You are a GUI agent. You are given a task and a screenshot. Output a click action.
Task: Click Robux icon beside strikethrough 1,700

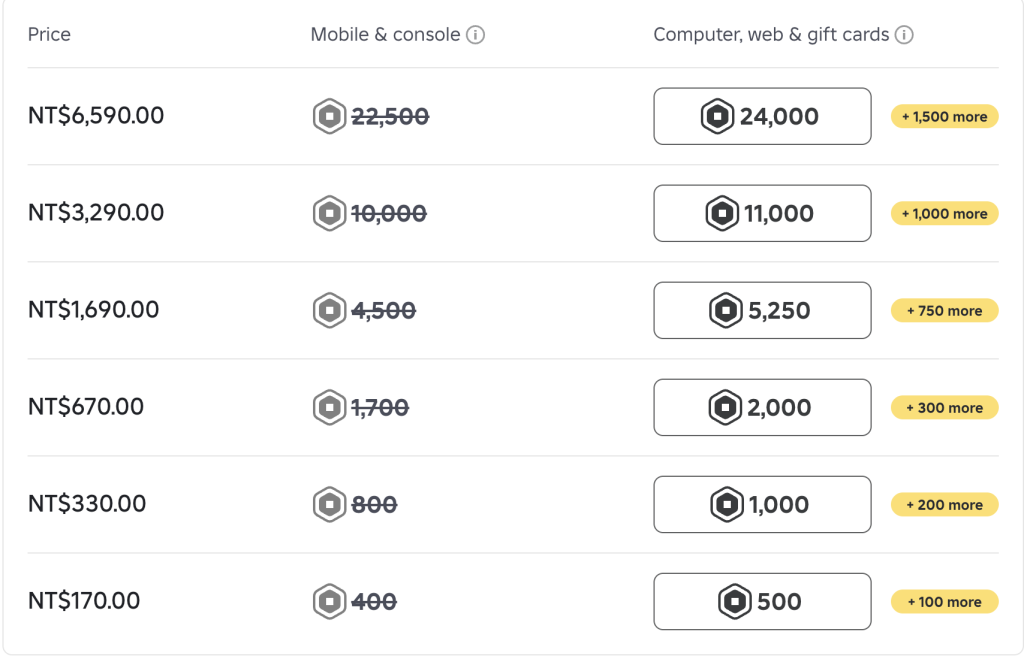click(x=329, y=408)
